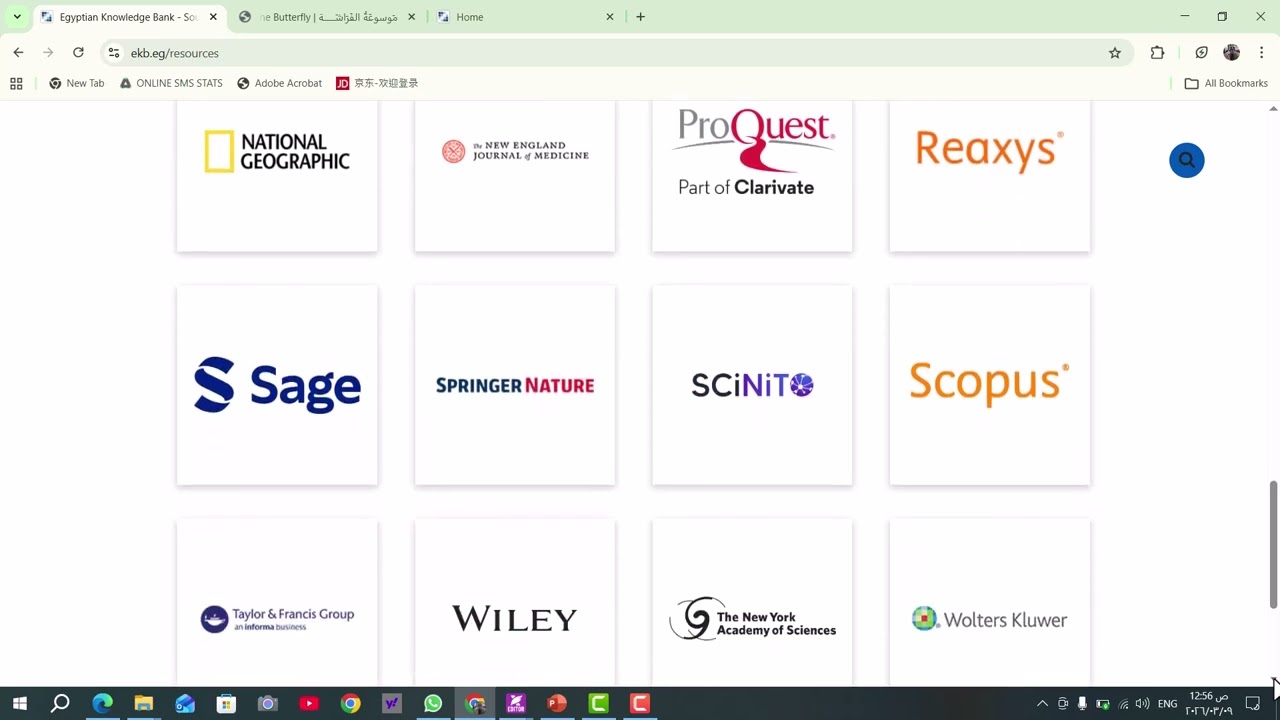Close the Home tab

(x=610, y=17)
